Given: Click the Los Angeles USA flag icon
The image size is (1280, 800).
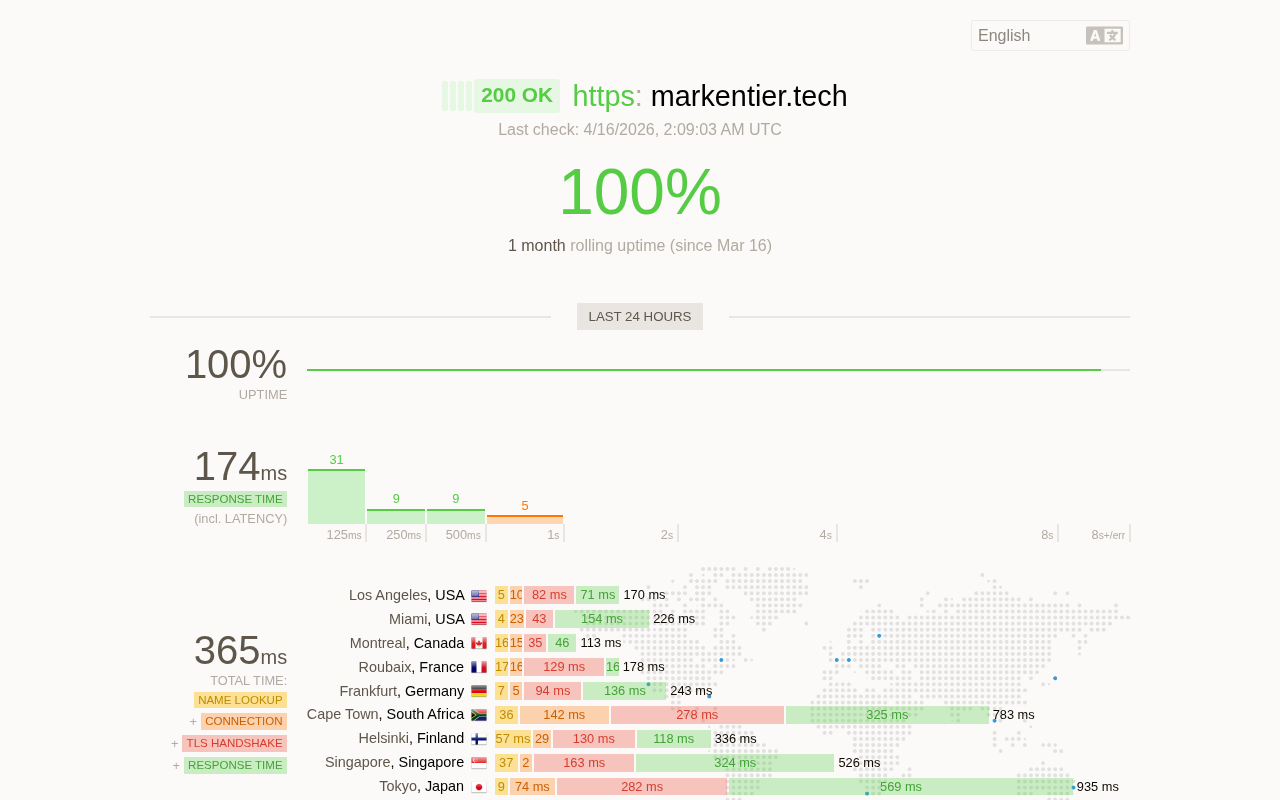Looking at the screenshot, I should tap(479, 595).
